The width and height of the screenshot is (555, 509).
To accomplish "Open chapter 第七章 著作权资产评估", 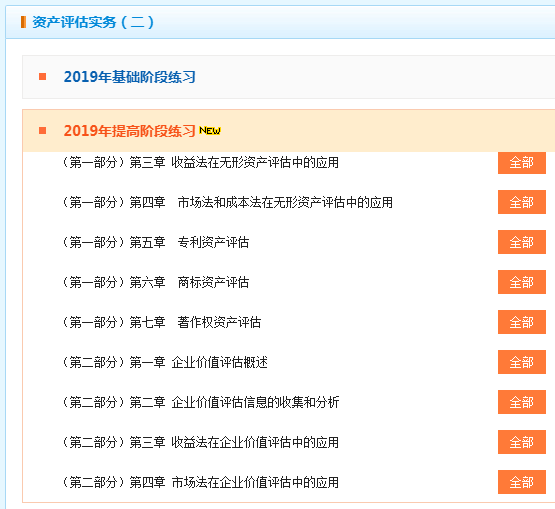I will (x=161, y=322).
